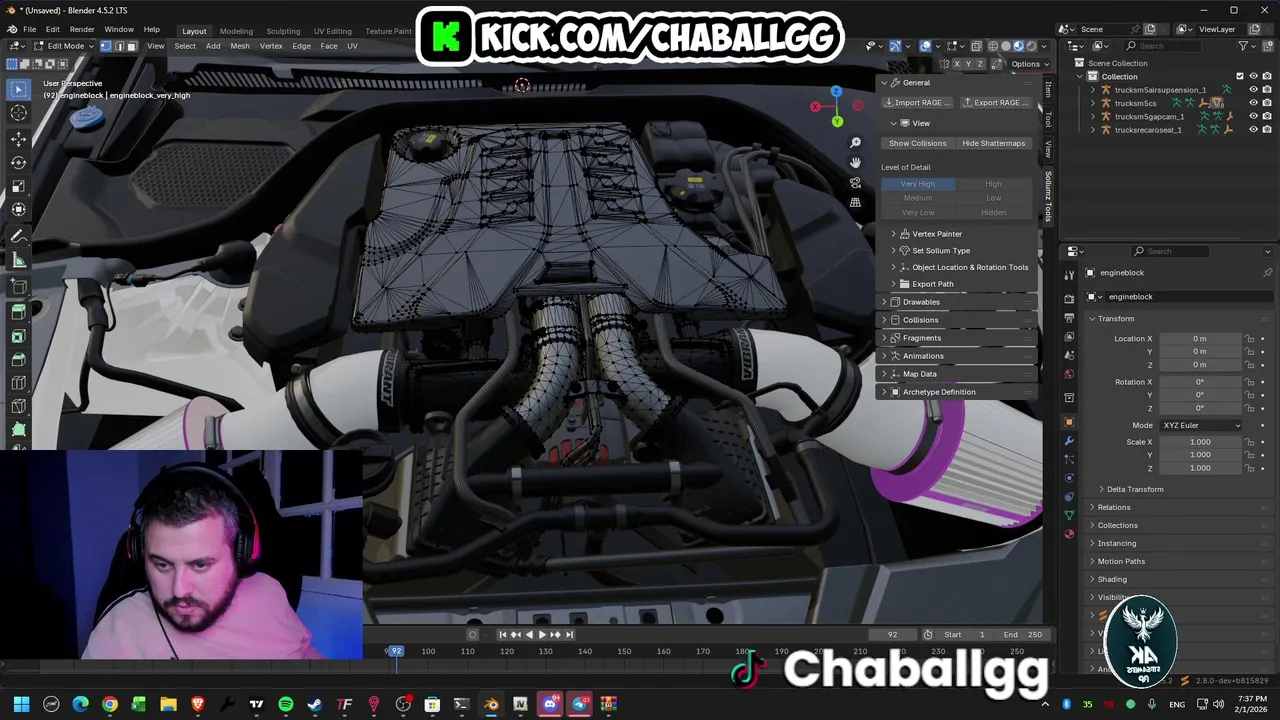Select the Transform tool
Image resolution: width=1280 pixels, height=720 pixels.
(18, 210)
